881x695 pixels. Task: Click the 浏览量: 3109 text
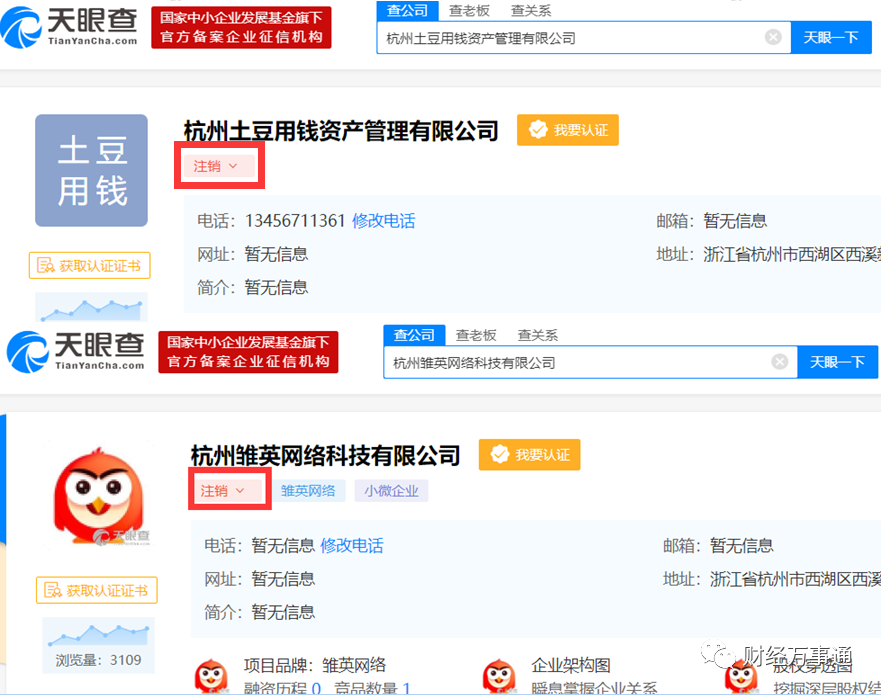pos(98,660)
